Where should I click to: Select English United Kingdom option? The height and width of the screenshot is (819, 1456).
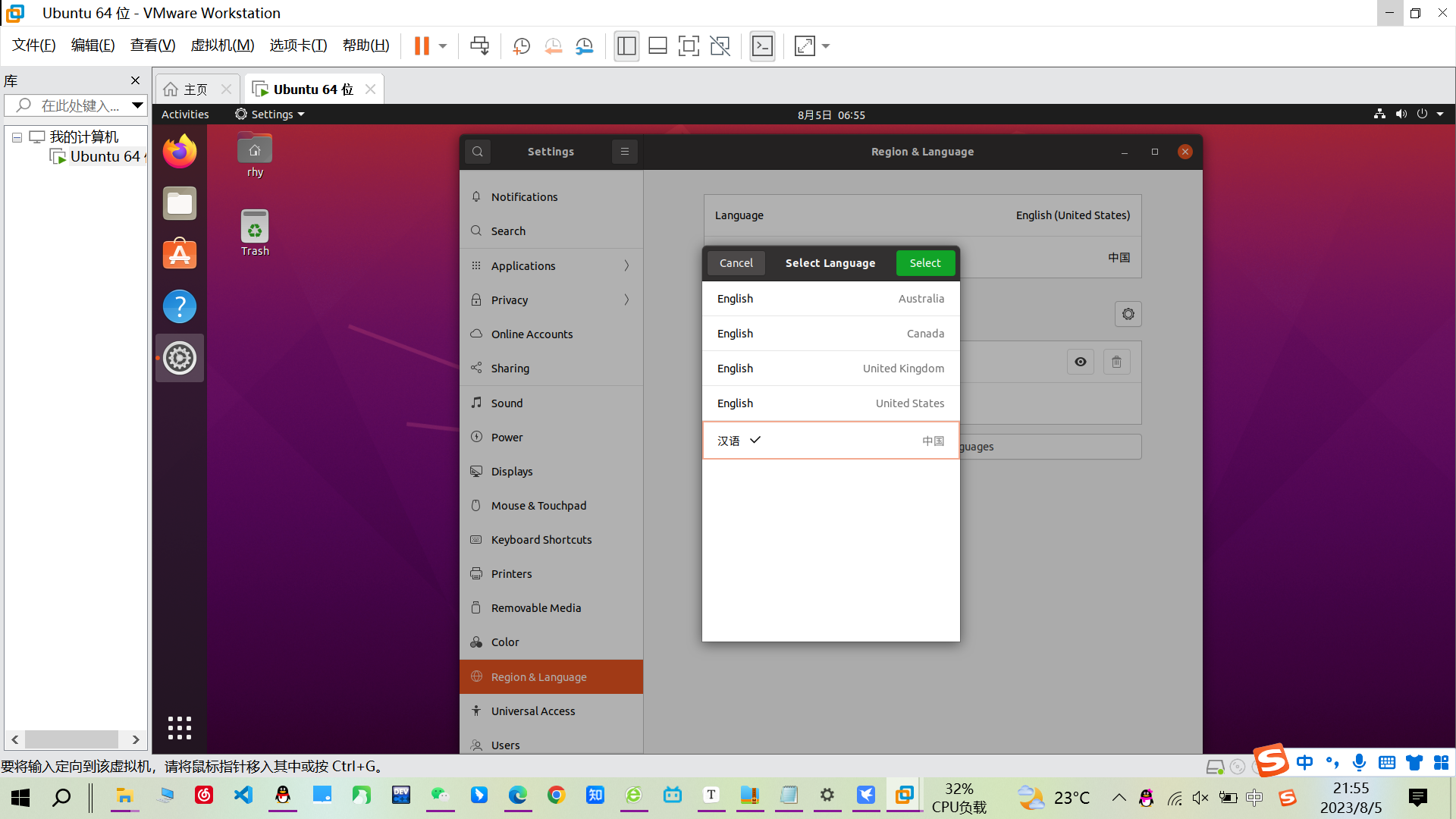pos(830,368)
